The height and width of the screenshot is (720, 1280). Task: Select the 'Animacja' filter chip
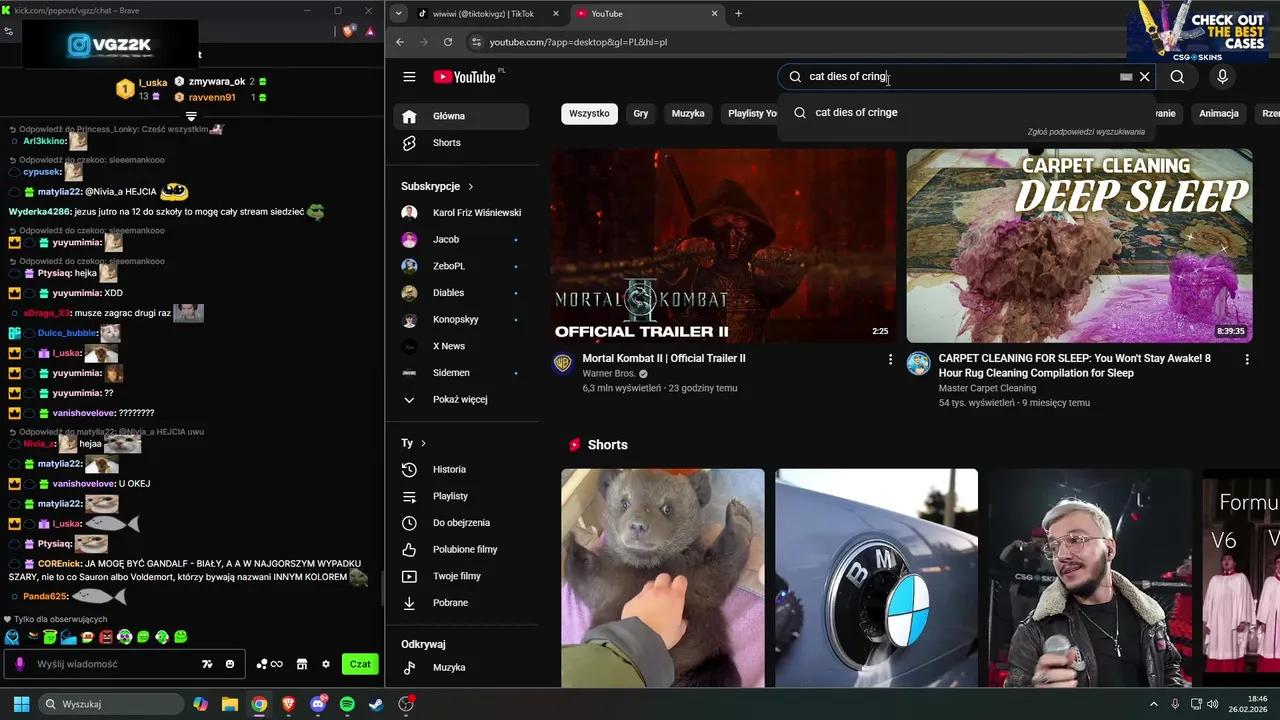pos(1219,114)
